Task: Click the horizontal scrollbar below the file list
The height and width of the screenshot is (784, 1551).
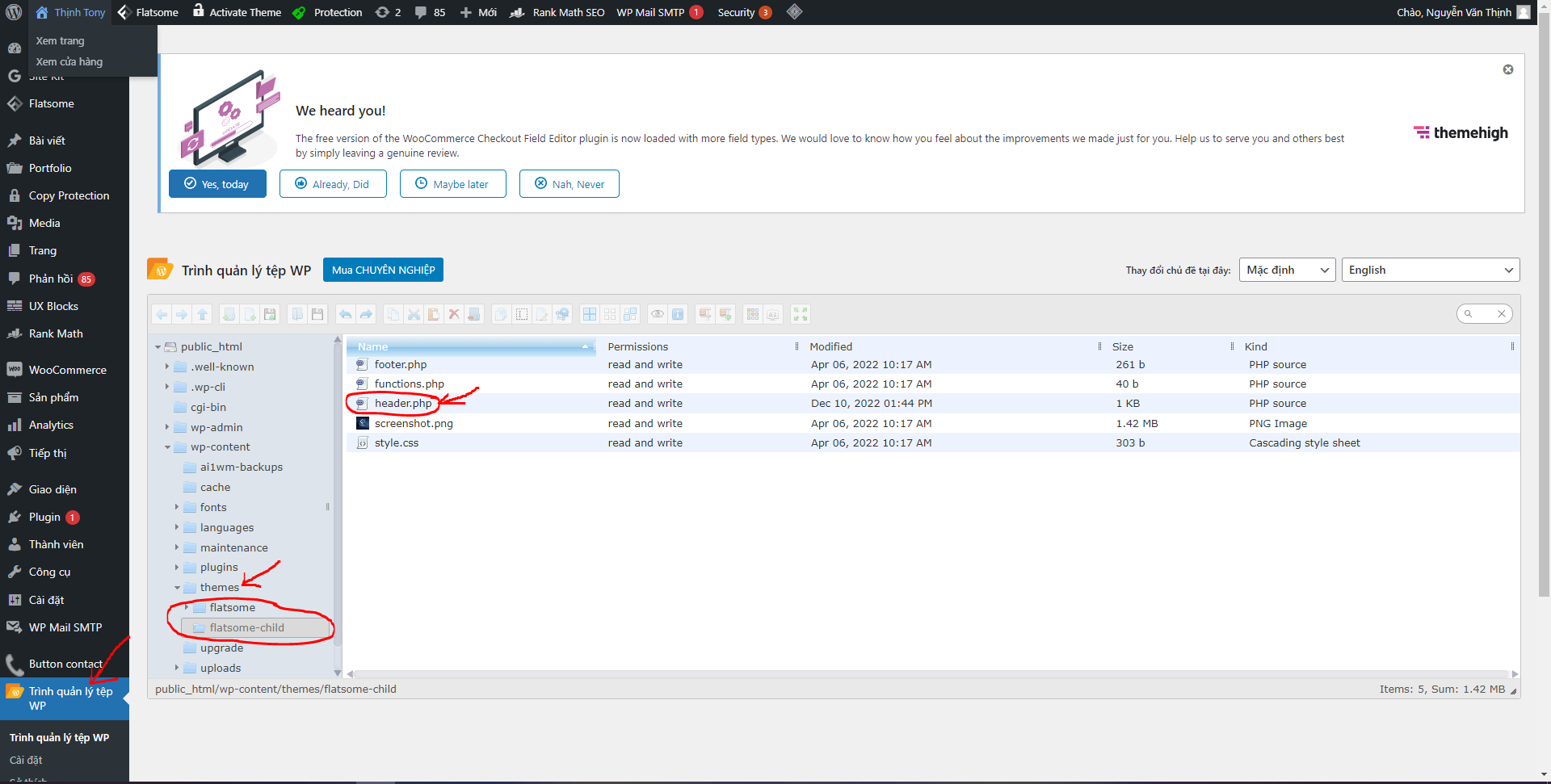Action: [929, 673]
